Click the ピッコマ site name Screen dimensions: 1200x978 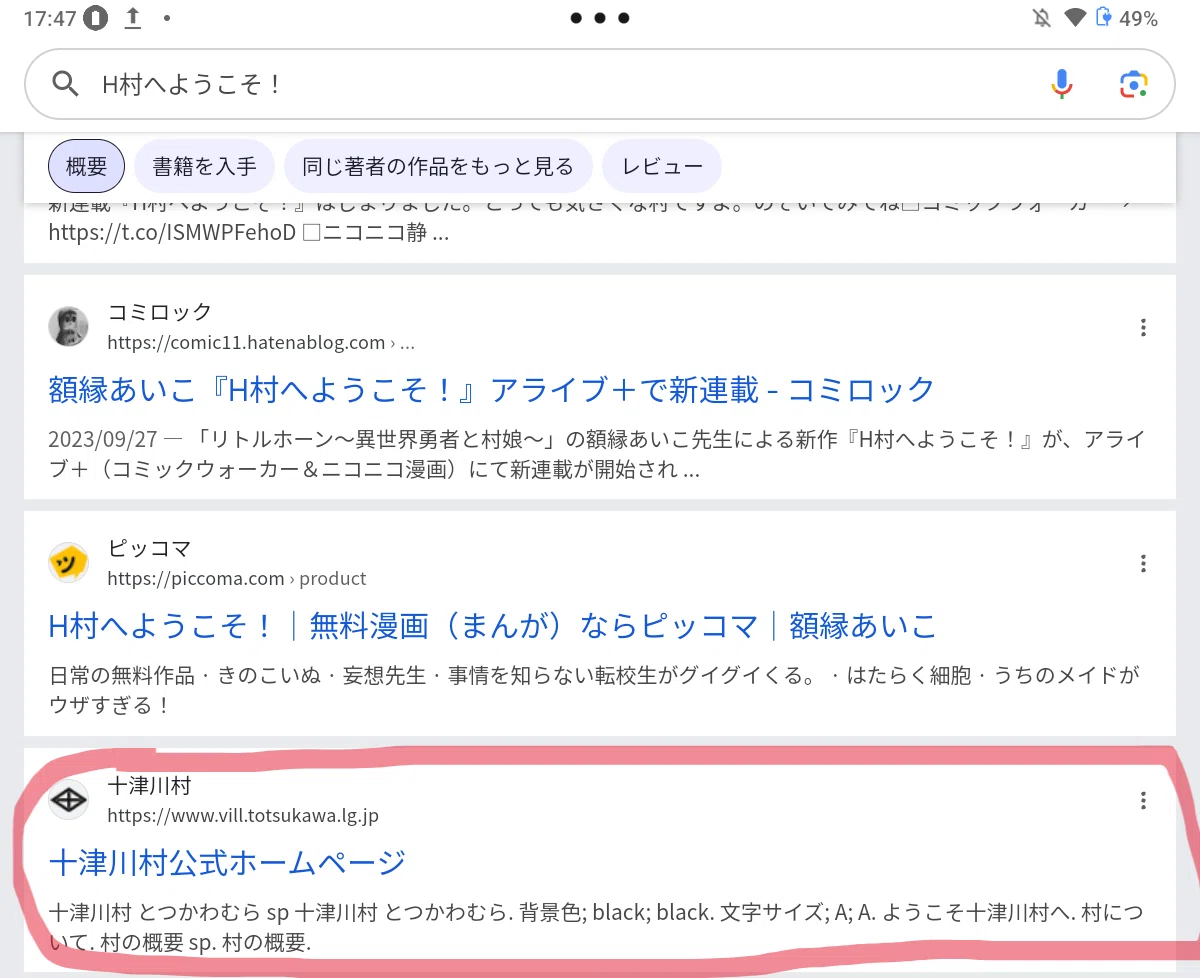pyautogui.click(x=149, y=548)
